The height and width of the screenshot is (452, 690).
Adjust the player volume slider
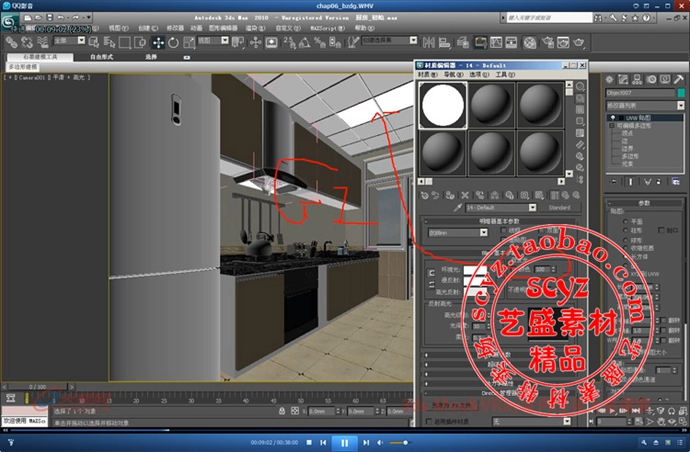click(399, 442)
